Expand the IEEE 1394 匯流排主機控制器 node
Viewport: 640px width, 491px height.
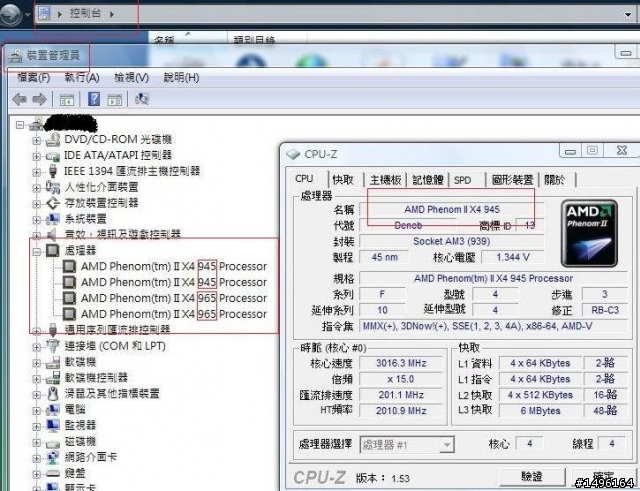(x=36, y=172)
